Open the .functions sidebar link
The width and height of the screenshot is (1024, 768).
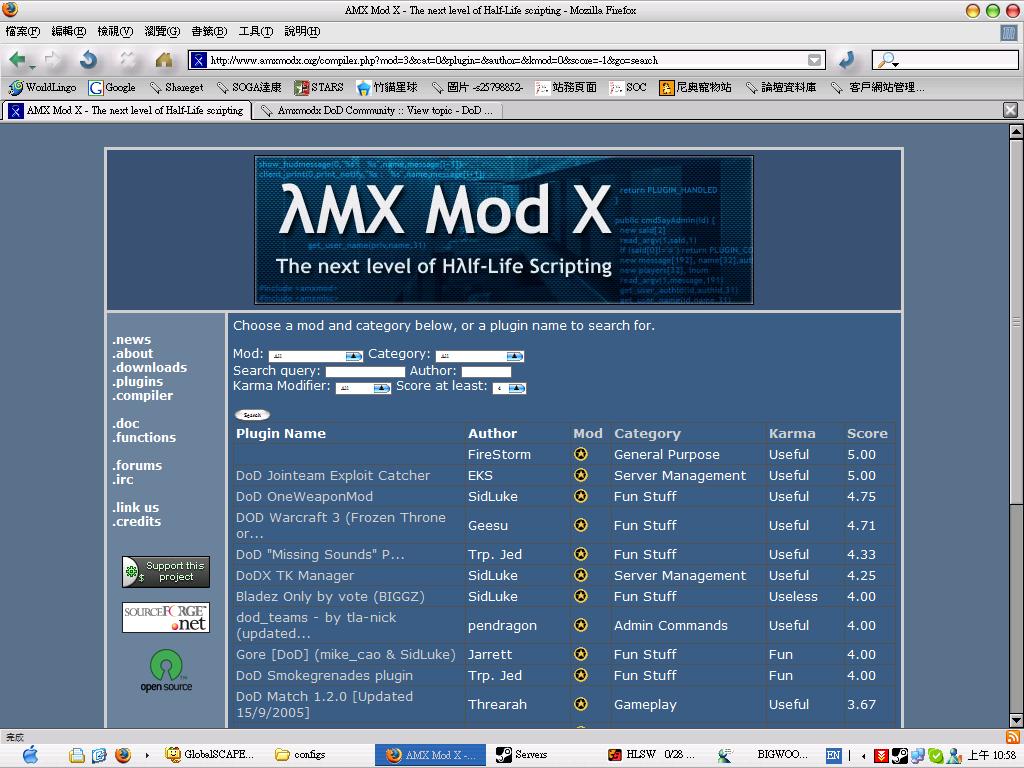(144, 438)
